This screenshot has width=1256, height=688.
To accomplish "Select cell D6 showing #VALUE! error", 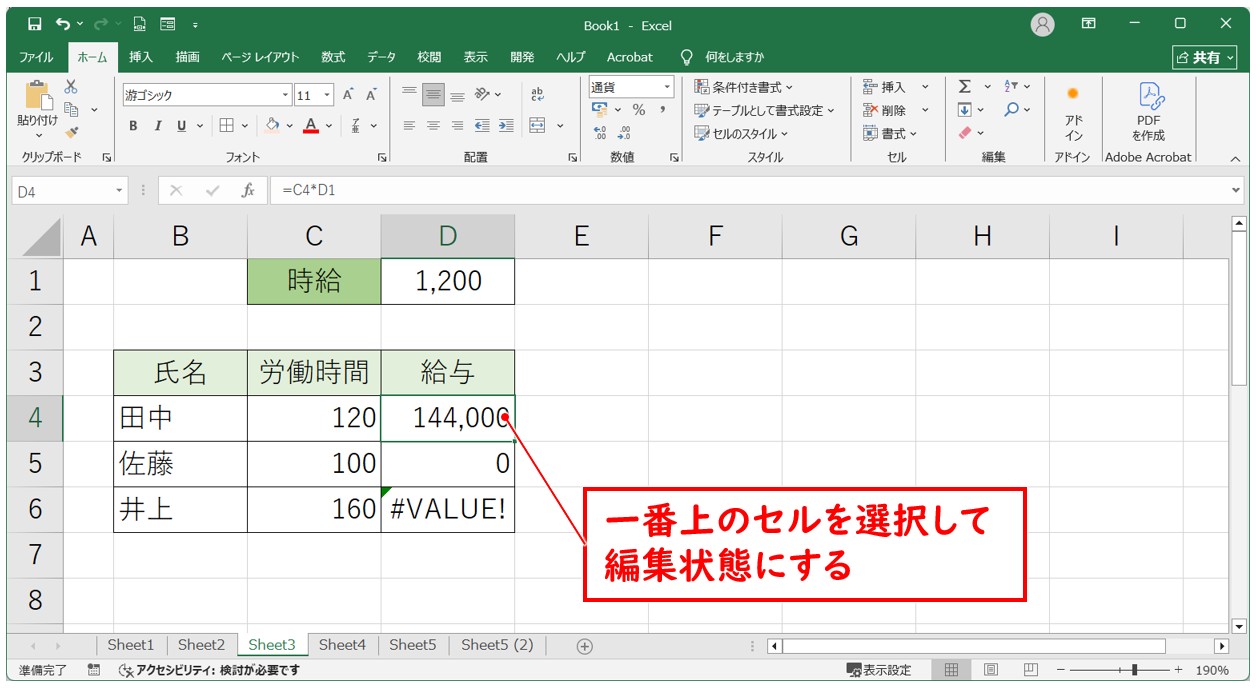I will [448, 510].
